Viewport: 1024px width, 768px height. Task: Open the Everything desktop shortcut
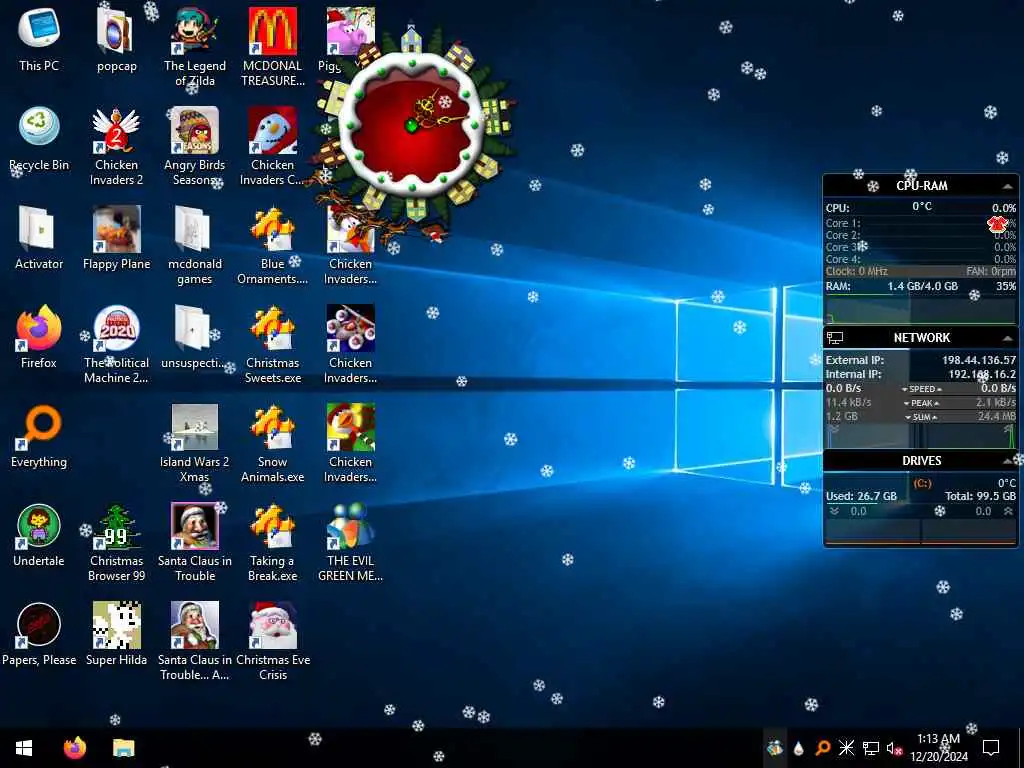click(x=39, y=436)
